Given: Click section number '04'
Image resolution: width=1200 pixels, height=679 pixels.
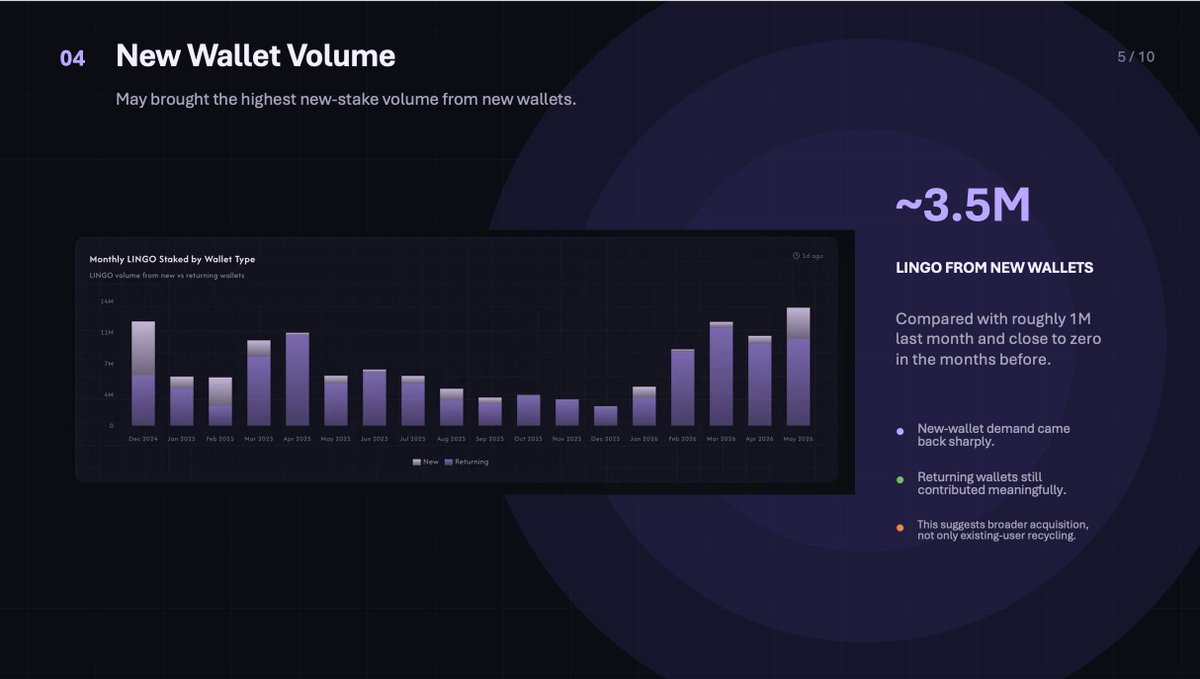Looking at the screenshot, I should (x=73, y=58).
